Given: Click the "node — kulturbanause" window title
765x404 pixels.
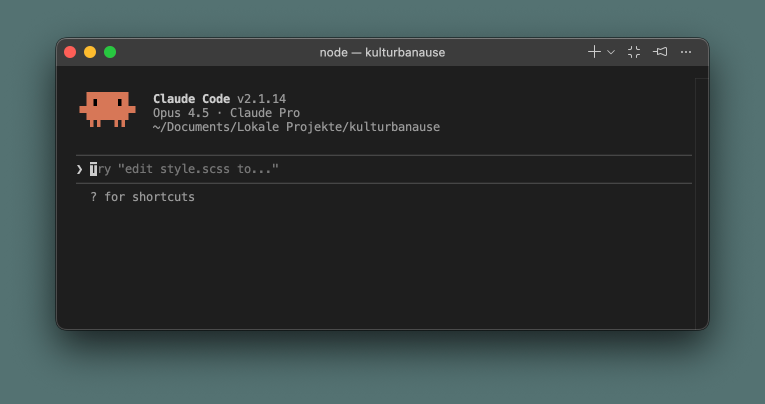Looking at the screenshot, I should tap(382, 52).
